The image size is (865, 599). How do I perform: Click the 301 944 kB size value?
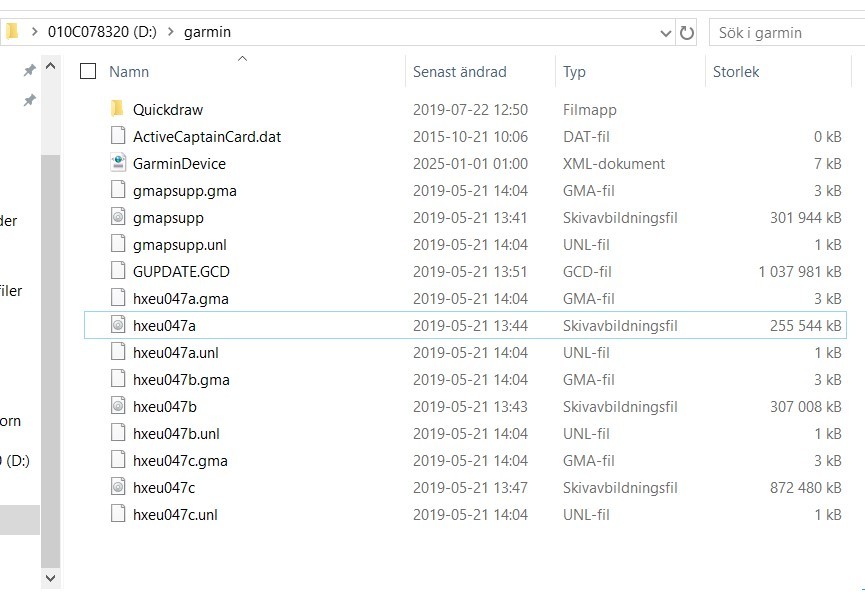pos(805,218)
